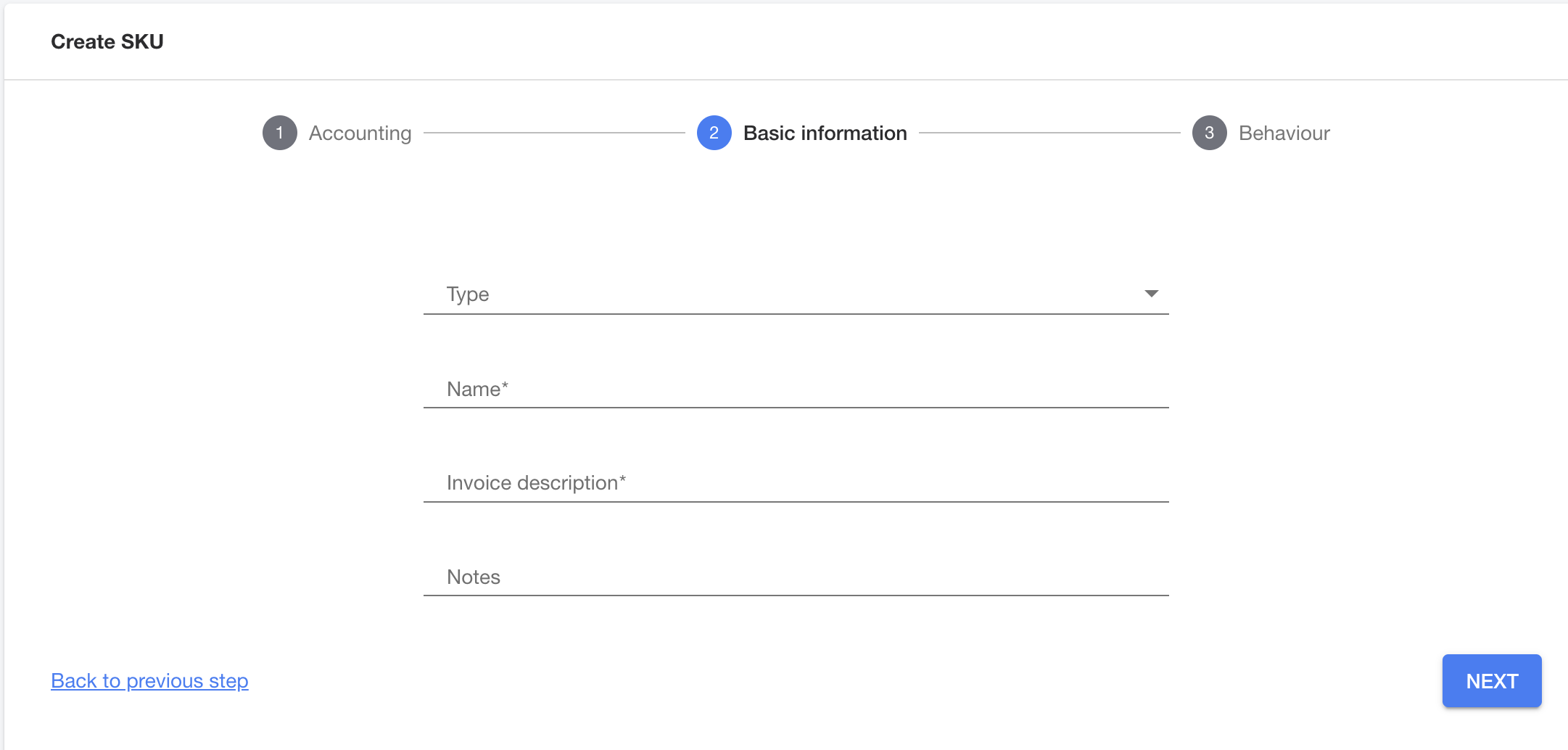This screenshot has width=1568, height=750.
Task: Click the NEXT button
Action: pyautogui.click(x=1491, y=681)
